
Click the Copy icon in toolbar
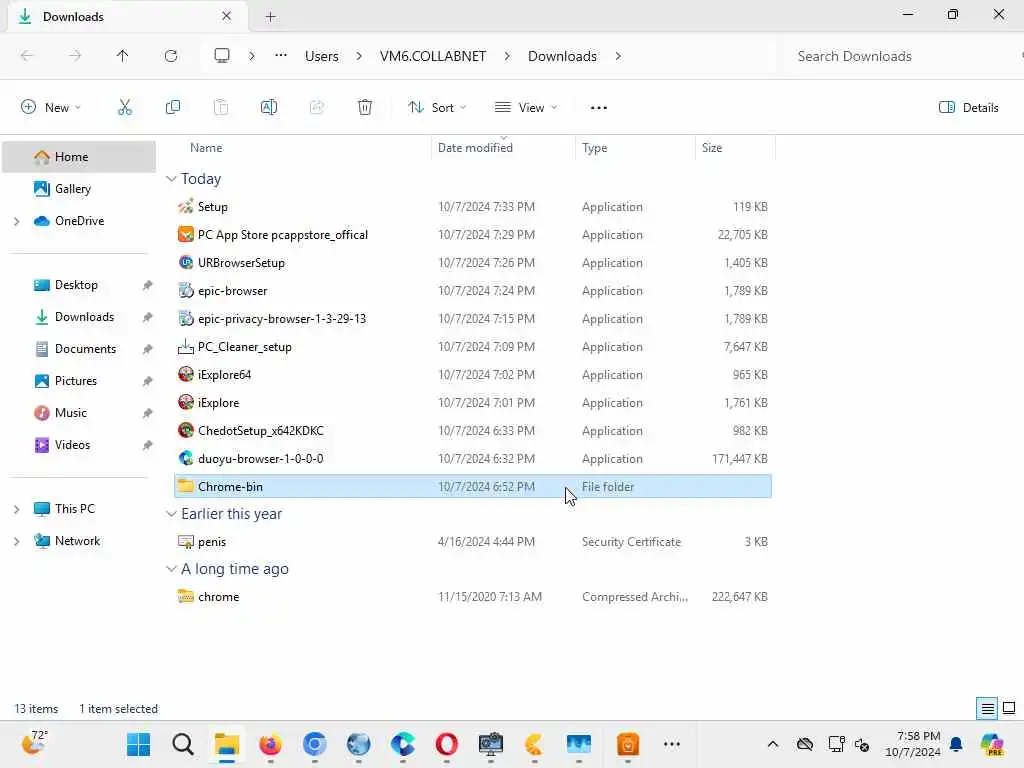172,108
